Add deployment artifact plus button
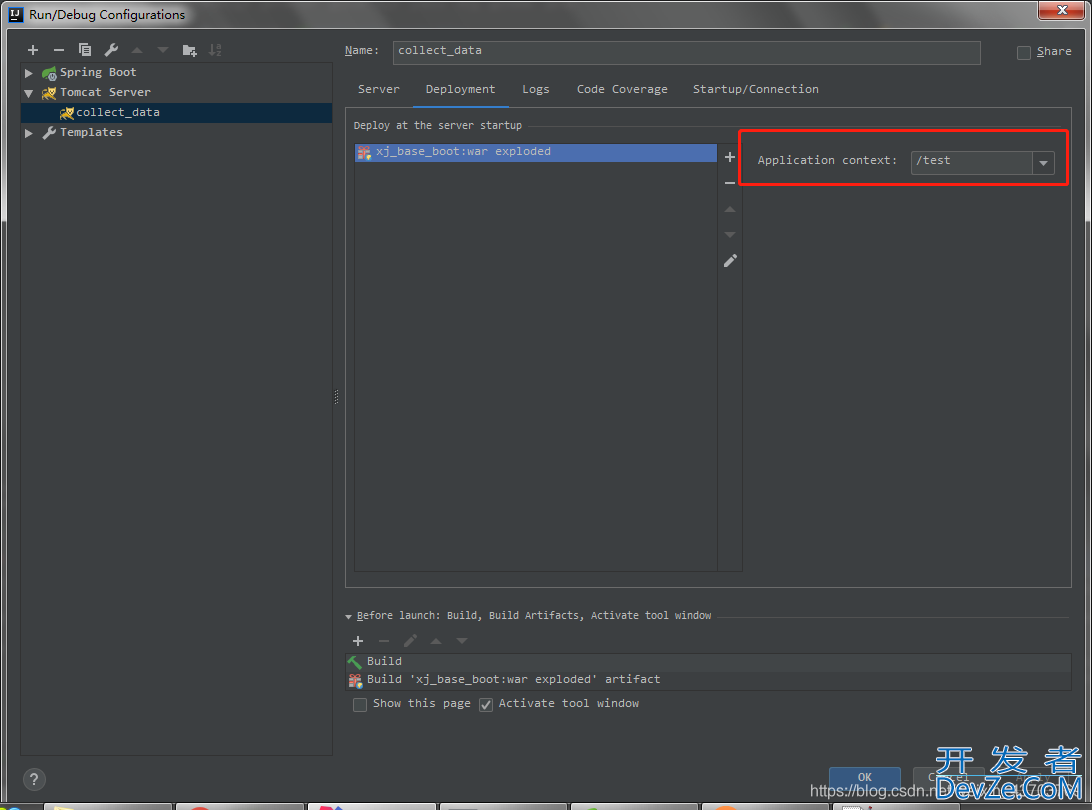 730,157
